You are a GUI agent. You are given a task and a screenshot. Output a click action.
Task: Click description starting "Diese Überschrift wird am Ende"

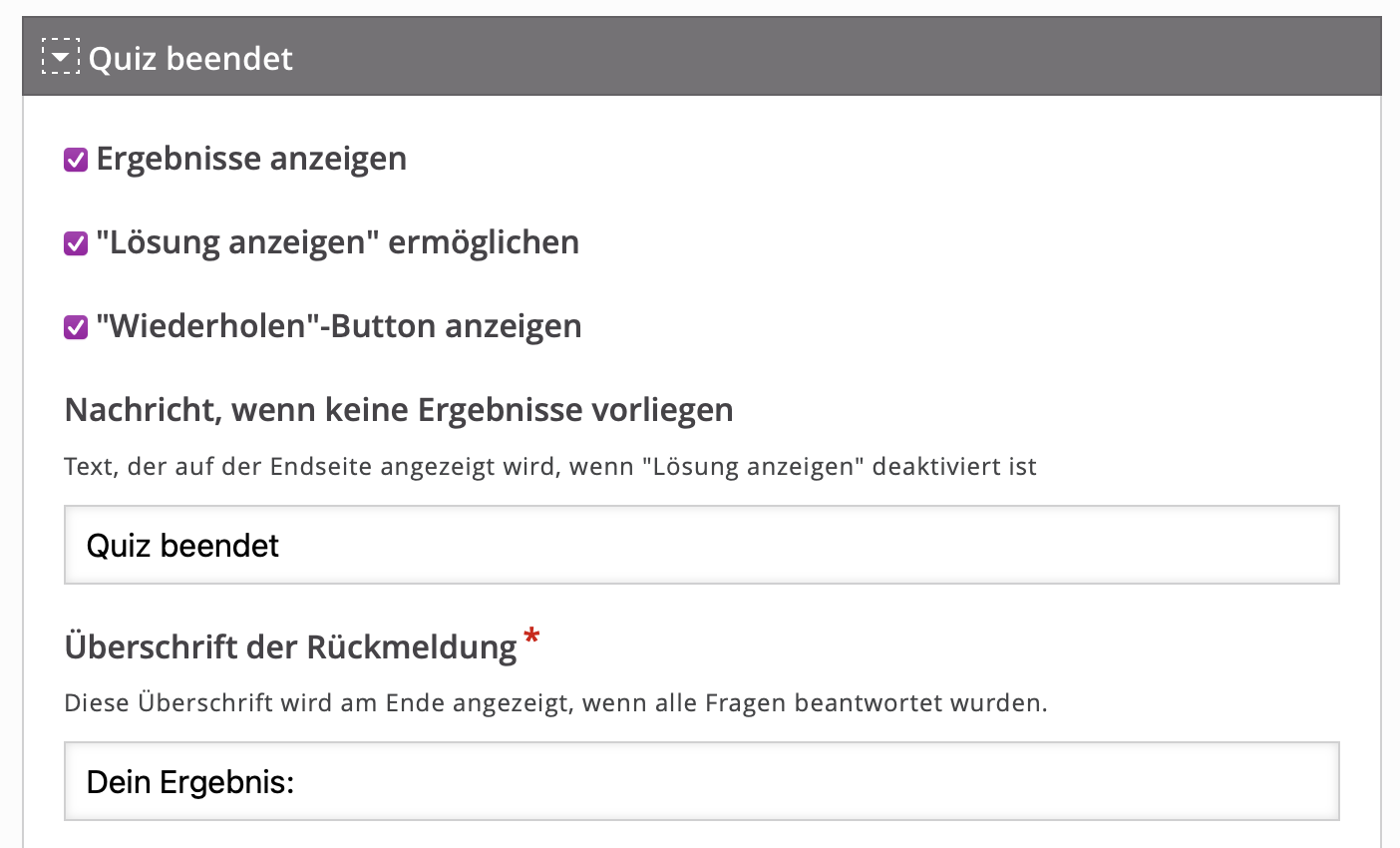coord(555,703)
